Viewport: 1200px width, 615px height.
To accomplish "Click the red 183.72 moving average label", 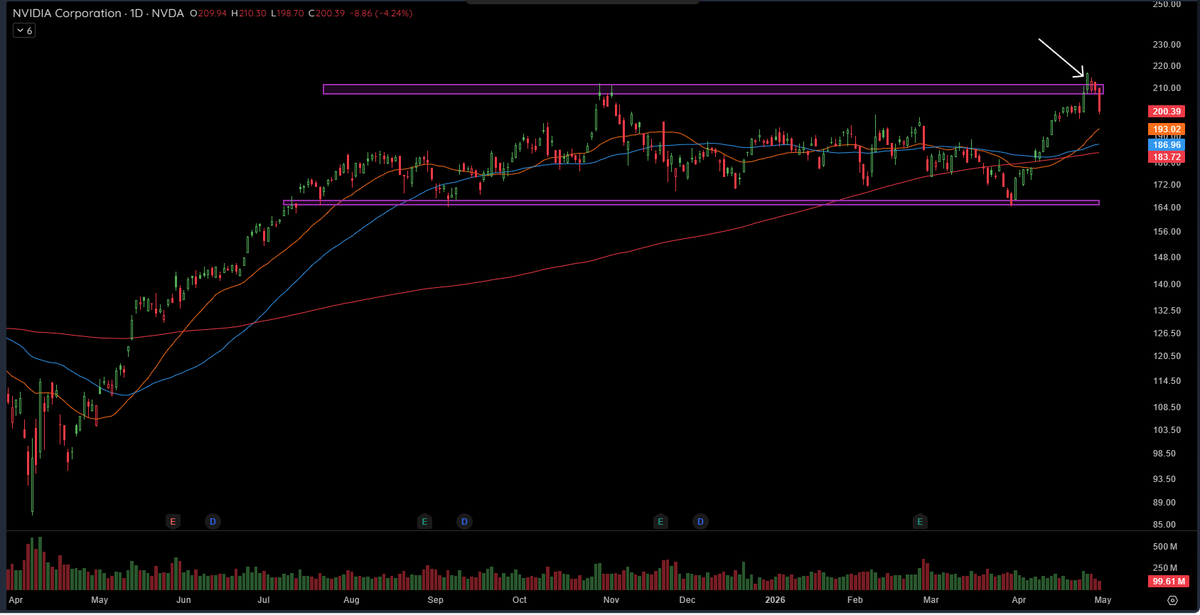I will [x=1167, y=158].
